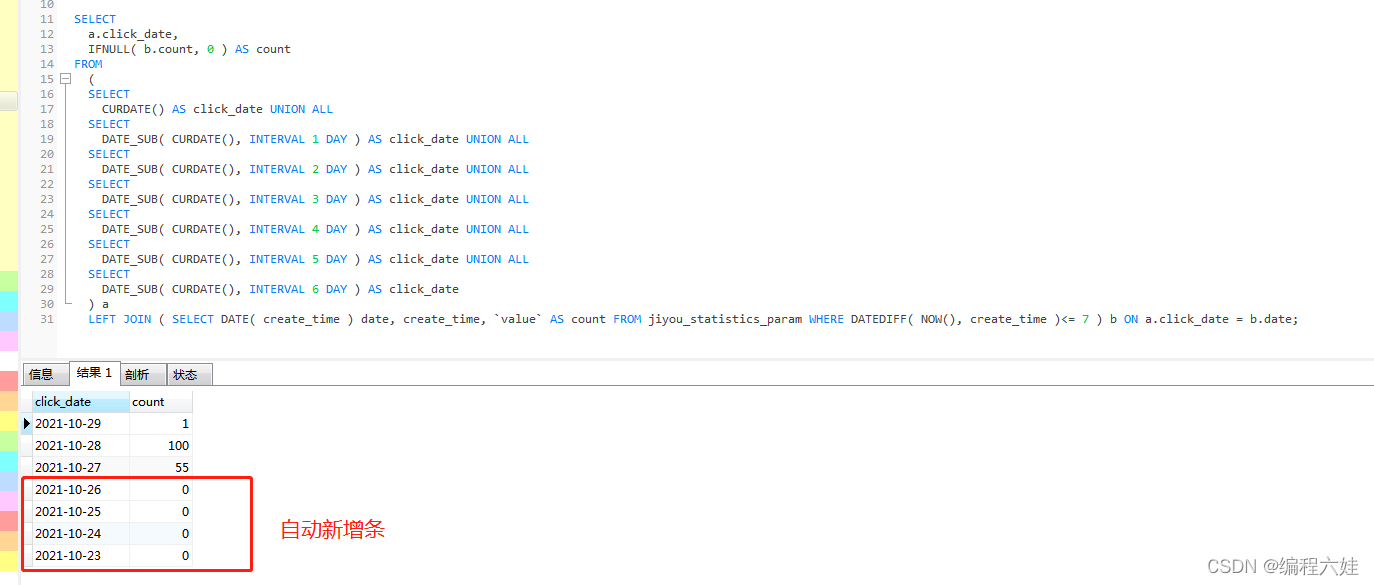Click the count cell in the 2021-10-26 row
Image resolution: width=1374 pixels, height=585 pixels.
point(161,490)
